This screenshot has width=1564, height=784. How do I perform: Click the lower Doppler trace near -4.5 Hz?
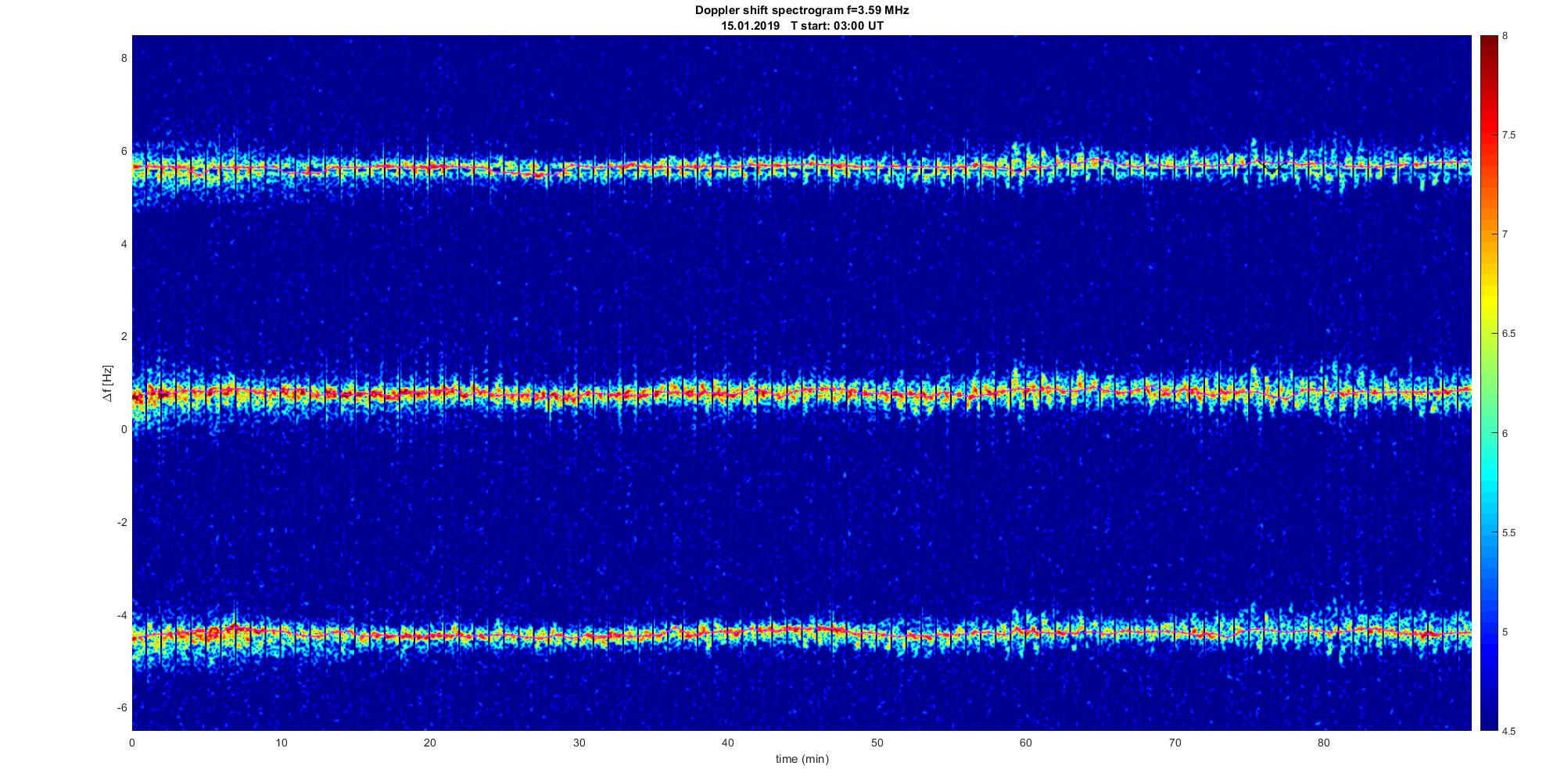click(802, 632)
